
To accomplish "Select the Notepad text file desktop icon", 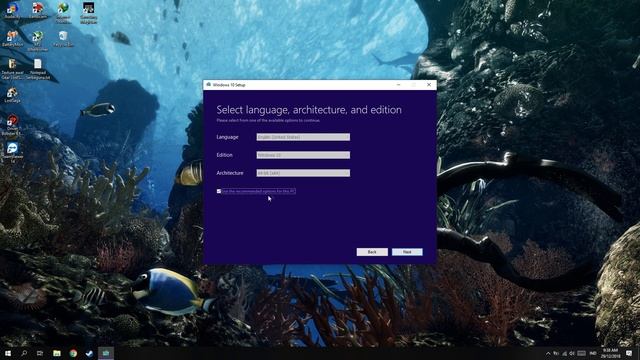I will pyautogui.click(x=38, y=69).
